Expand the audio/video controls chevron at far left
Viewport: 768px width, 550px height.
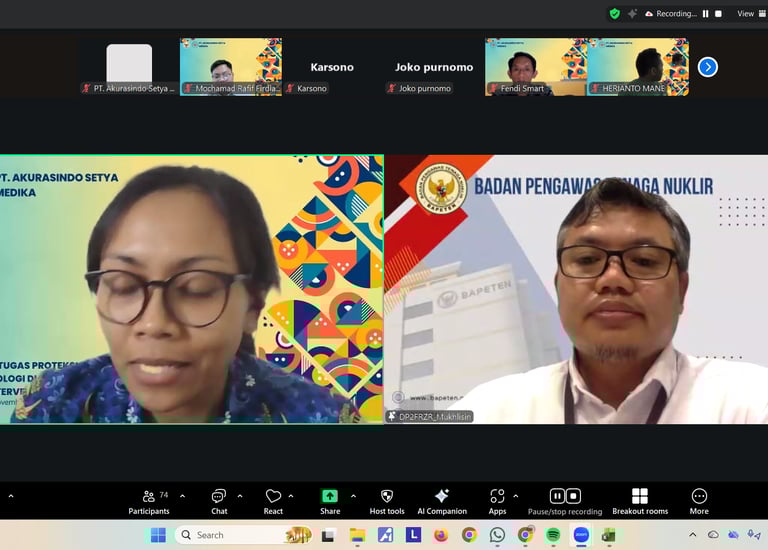tap(11, 497)
